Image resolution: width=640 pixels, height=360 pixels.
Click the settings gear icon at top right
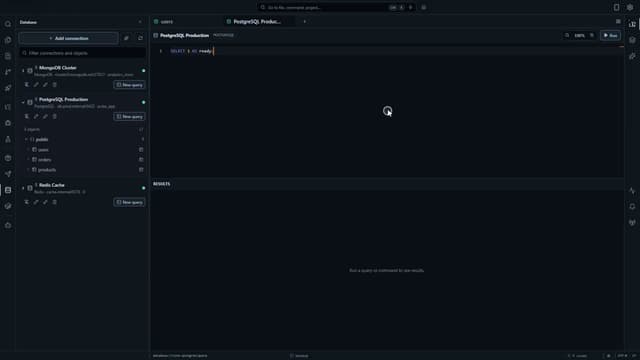coord(630,7)
